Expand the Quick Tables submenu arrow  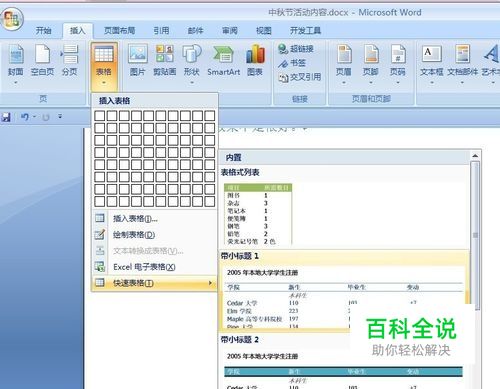pos(210,283)
